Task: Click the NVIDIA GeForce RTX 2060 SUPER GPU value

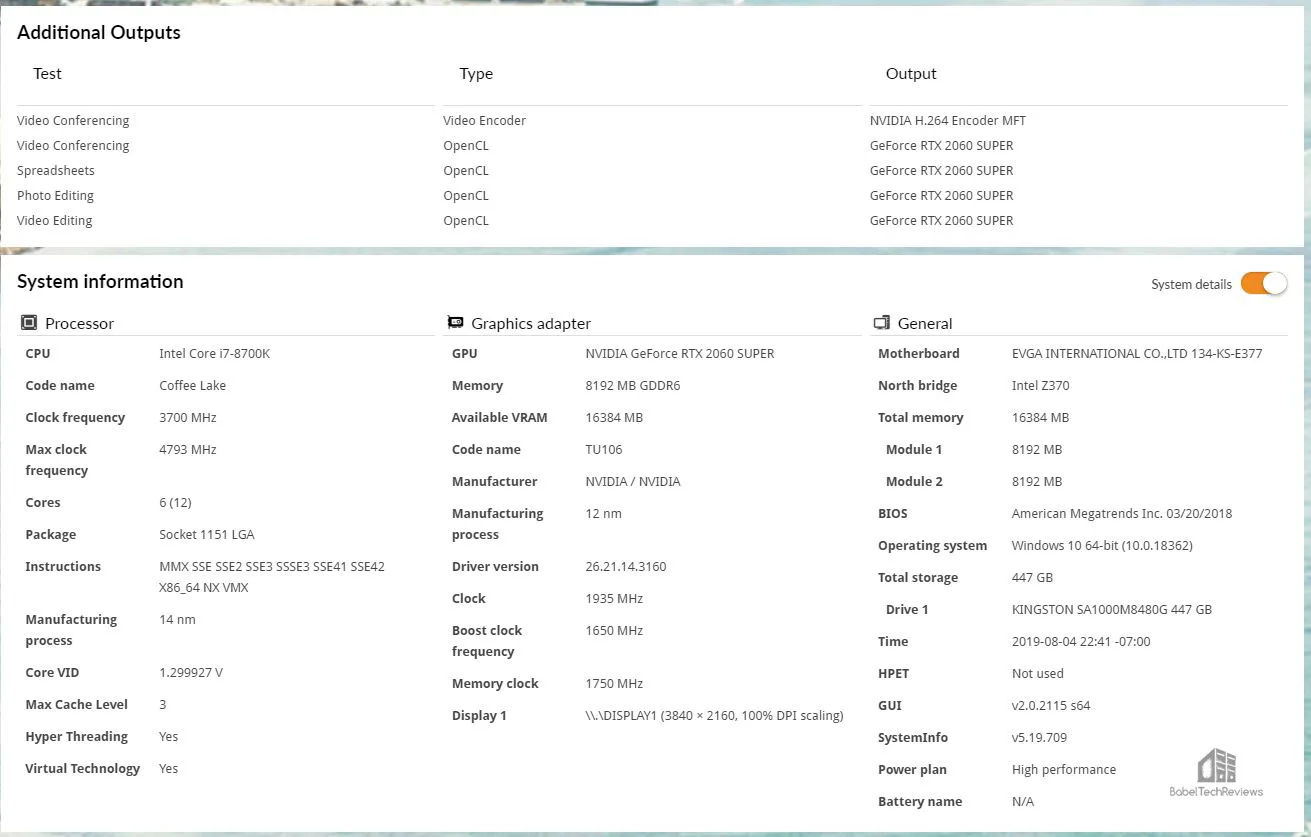Action: (x=680, y=353)
